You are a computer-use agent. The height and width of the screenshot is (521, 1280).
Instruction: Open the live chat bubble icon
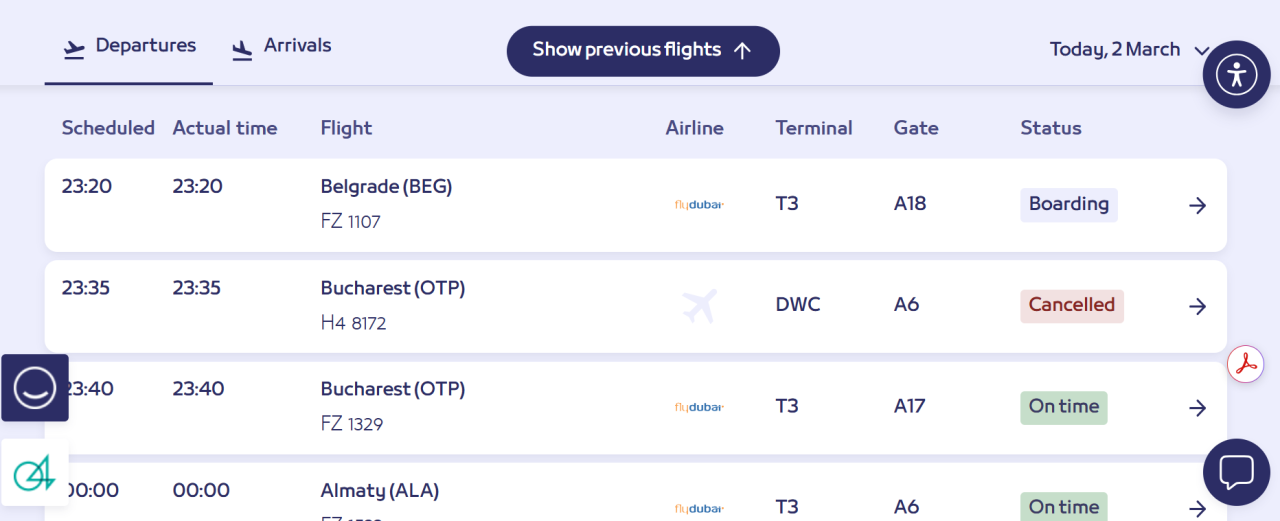(x=1236, y=472)
